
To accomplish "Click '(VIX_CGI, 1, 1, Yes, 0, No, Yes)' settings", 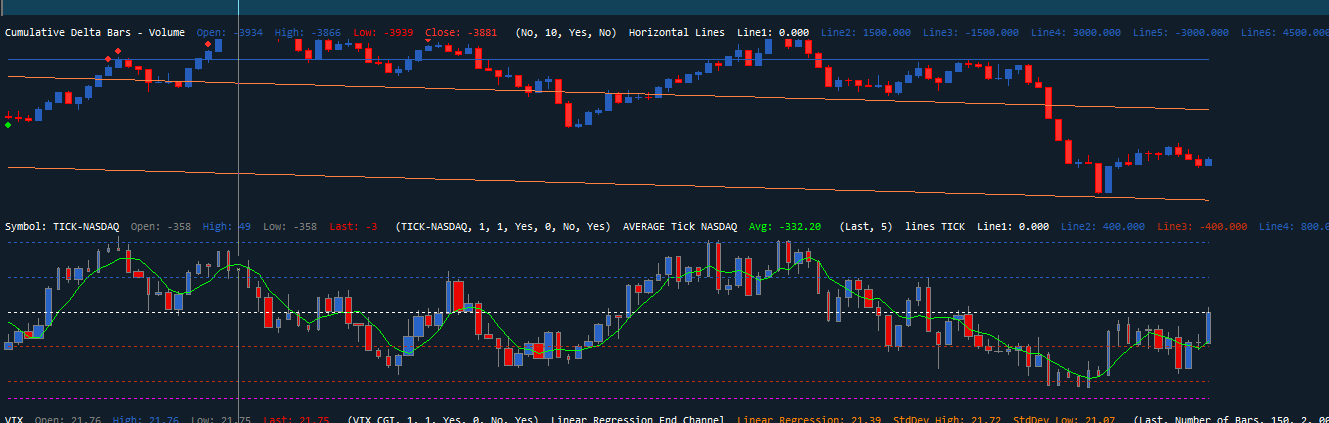I will tap(443, 418).
